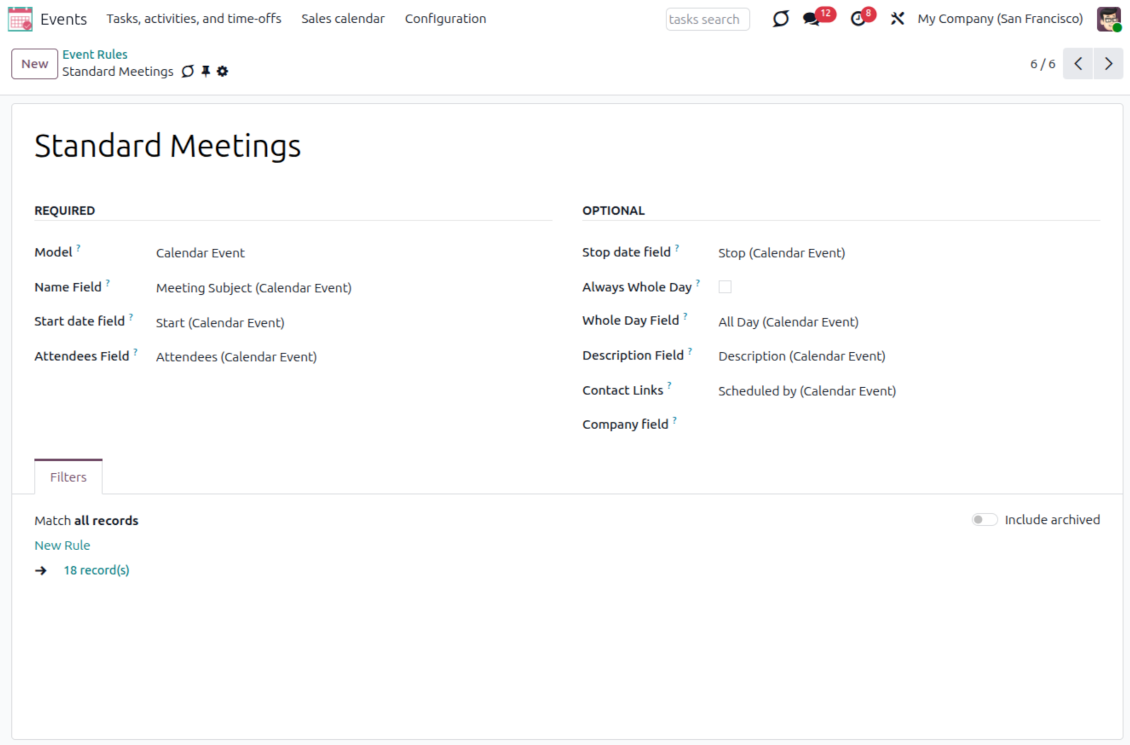Select the Filters tab
The width and height of the screenshot is (1130, 745).
68,477
